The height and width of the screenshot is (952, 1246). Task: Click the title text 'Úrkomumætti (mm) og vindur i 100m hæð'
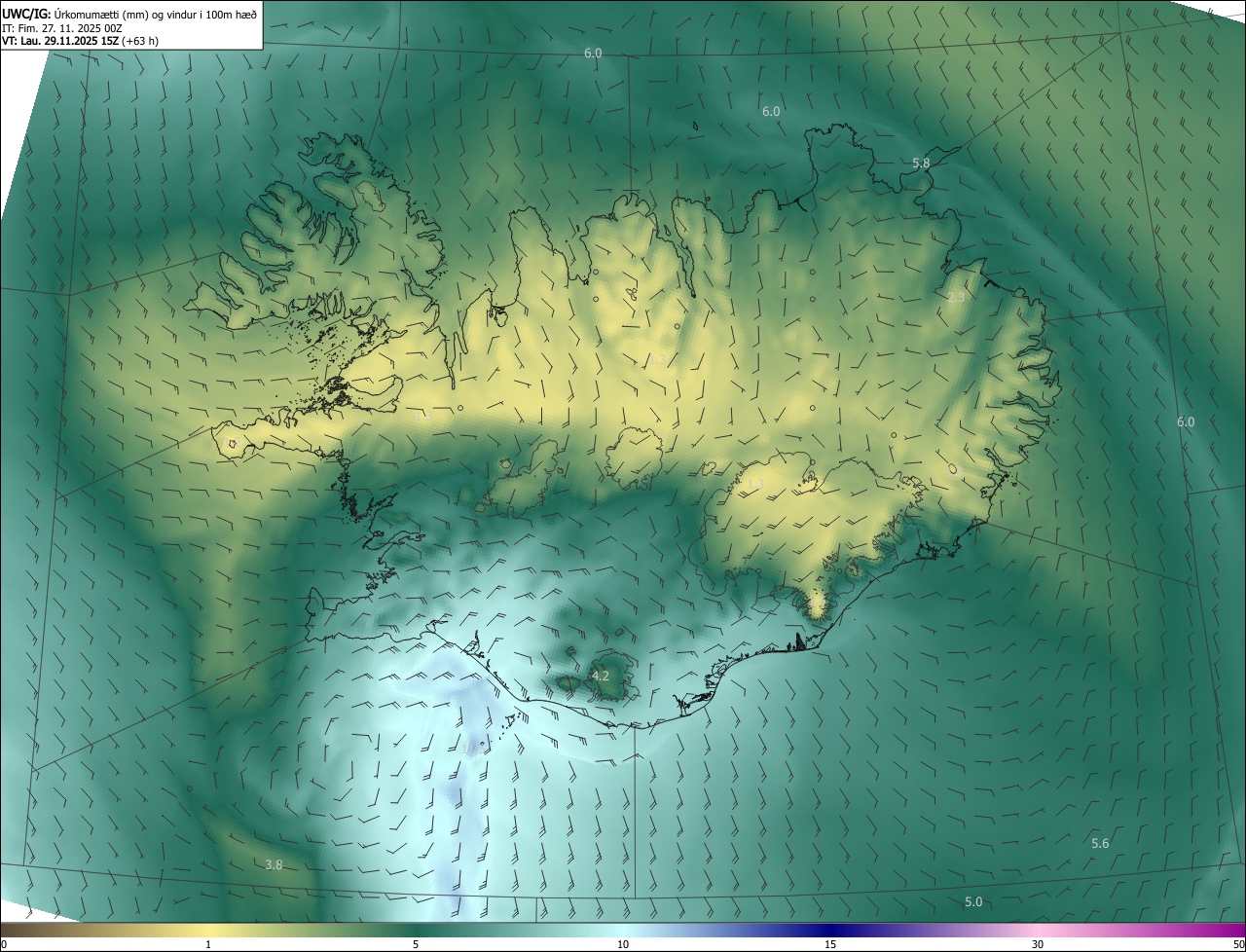point(155,14)
